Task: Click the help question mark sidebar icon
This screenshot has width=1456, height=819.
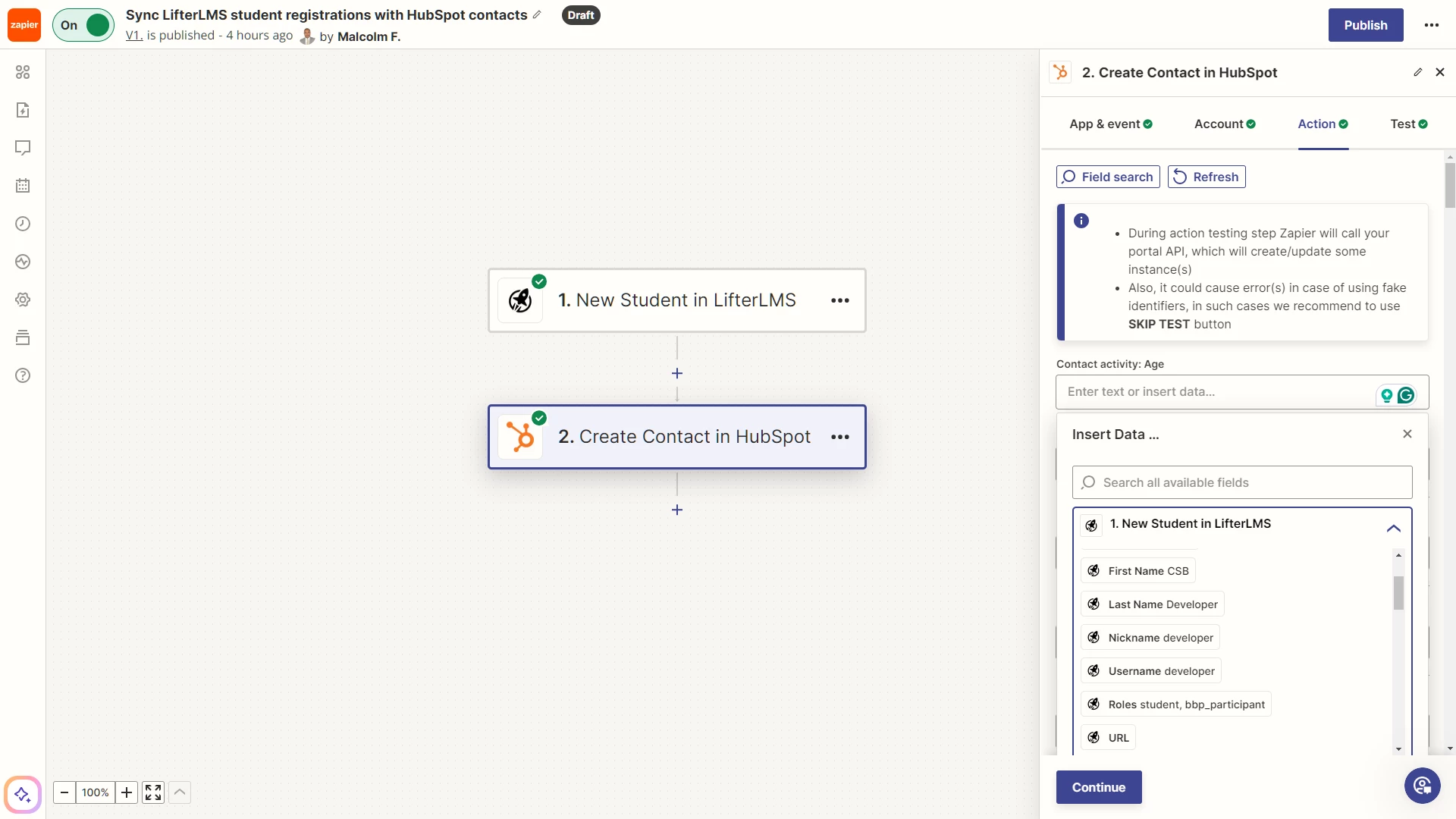Action: pyautogui.click(x=23, y=375)
